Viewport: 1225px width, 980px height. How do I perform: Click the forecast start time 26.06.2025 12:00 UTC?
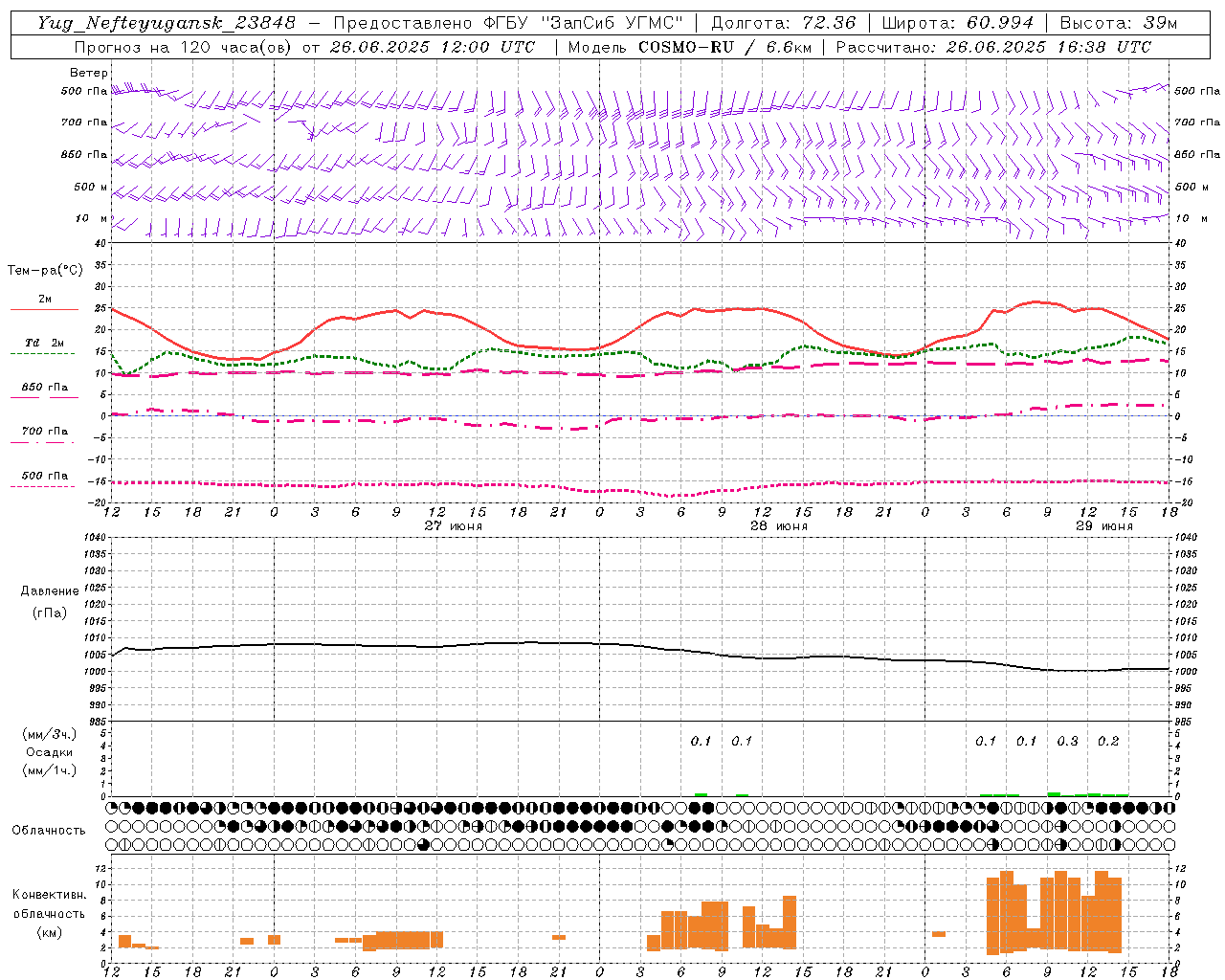point(432,47)
